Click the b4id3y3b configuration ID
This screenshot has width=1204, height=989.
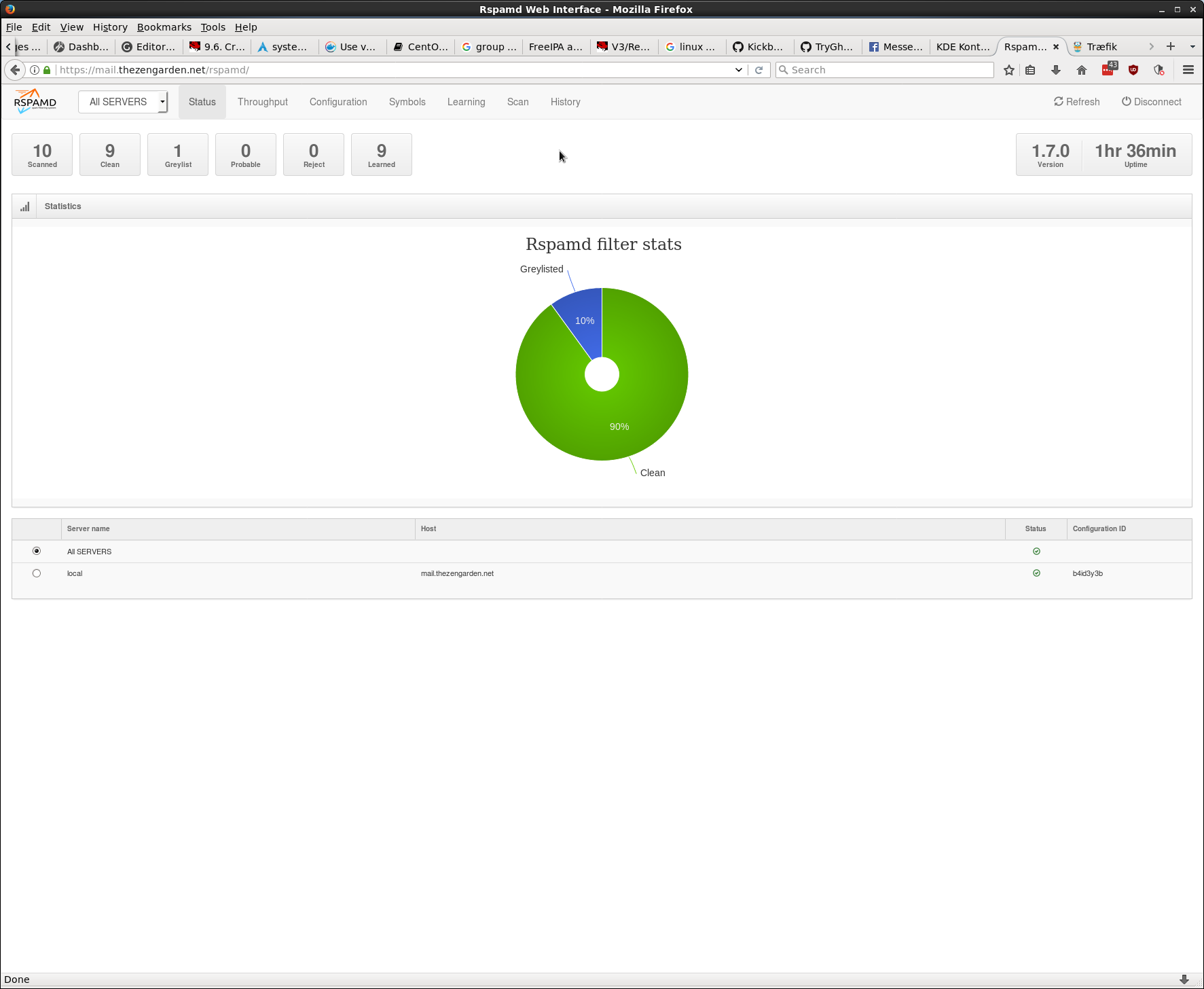(x=1088, y=573)
